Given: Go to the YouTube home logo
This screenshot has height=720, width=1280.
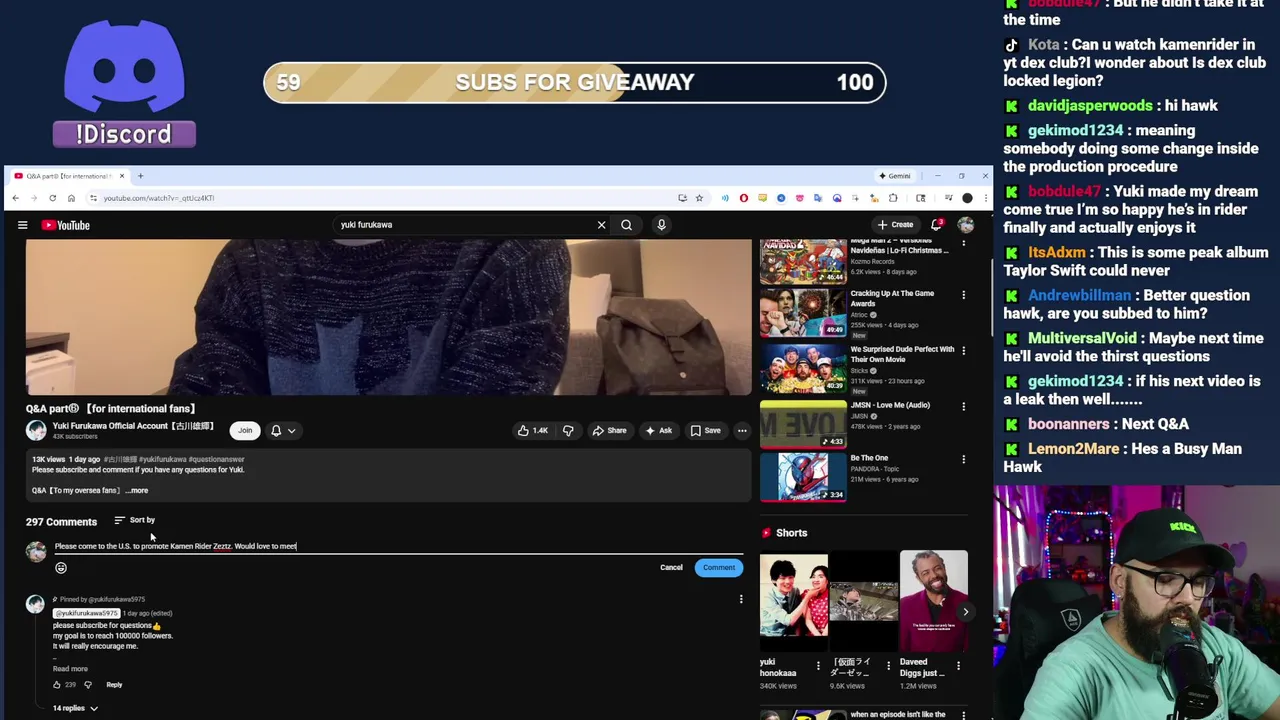Looking at the screenshot, I should [66, 225].
